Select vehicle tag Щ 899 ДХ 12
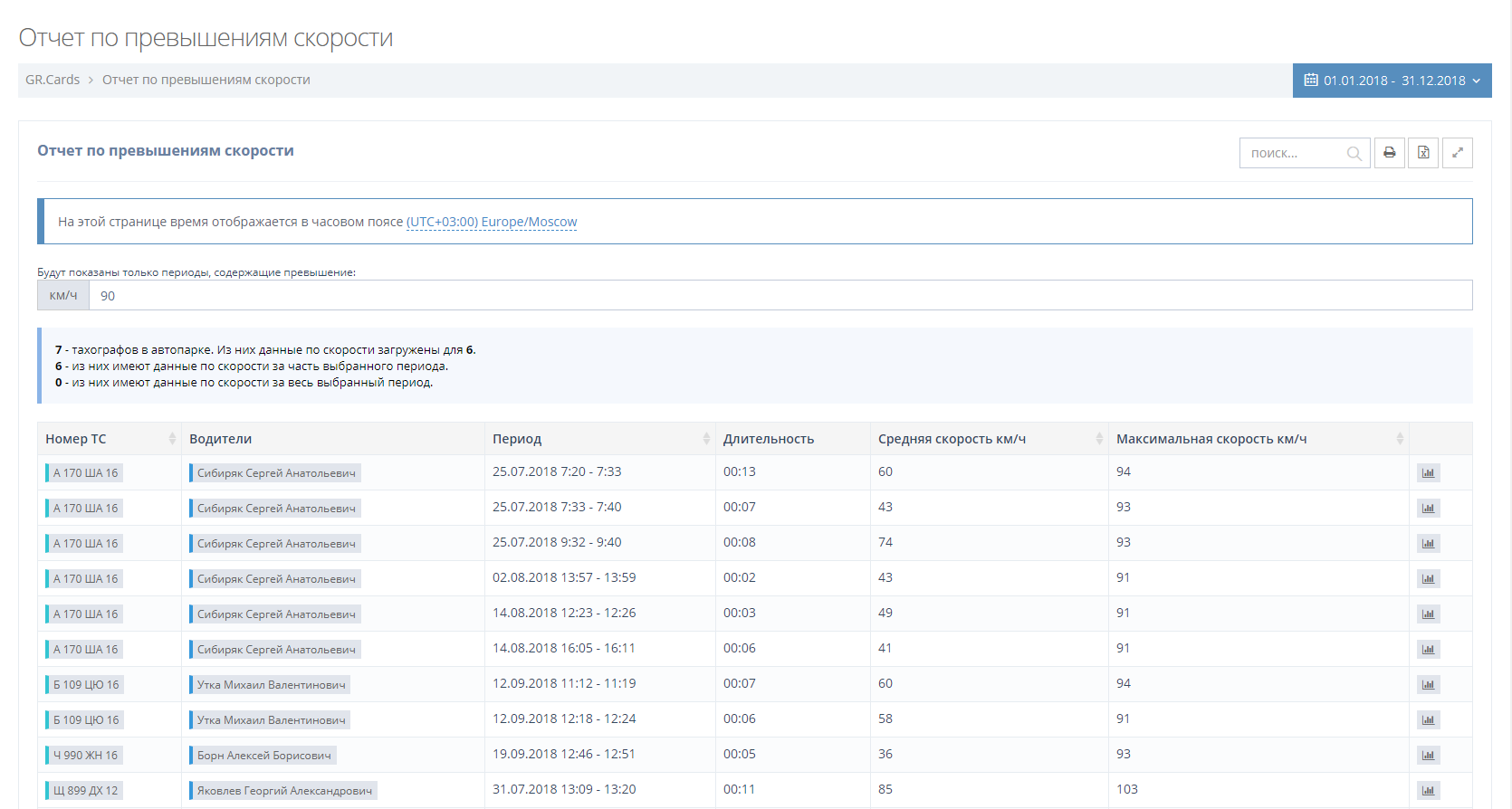This screenshot has height=809, width=1512. point(84,791)
